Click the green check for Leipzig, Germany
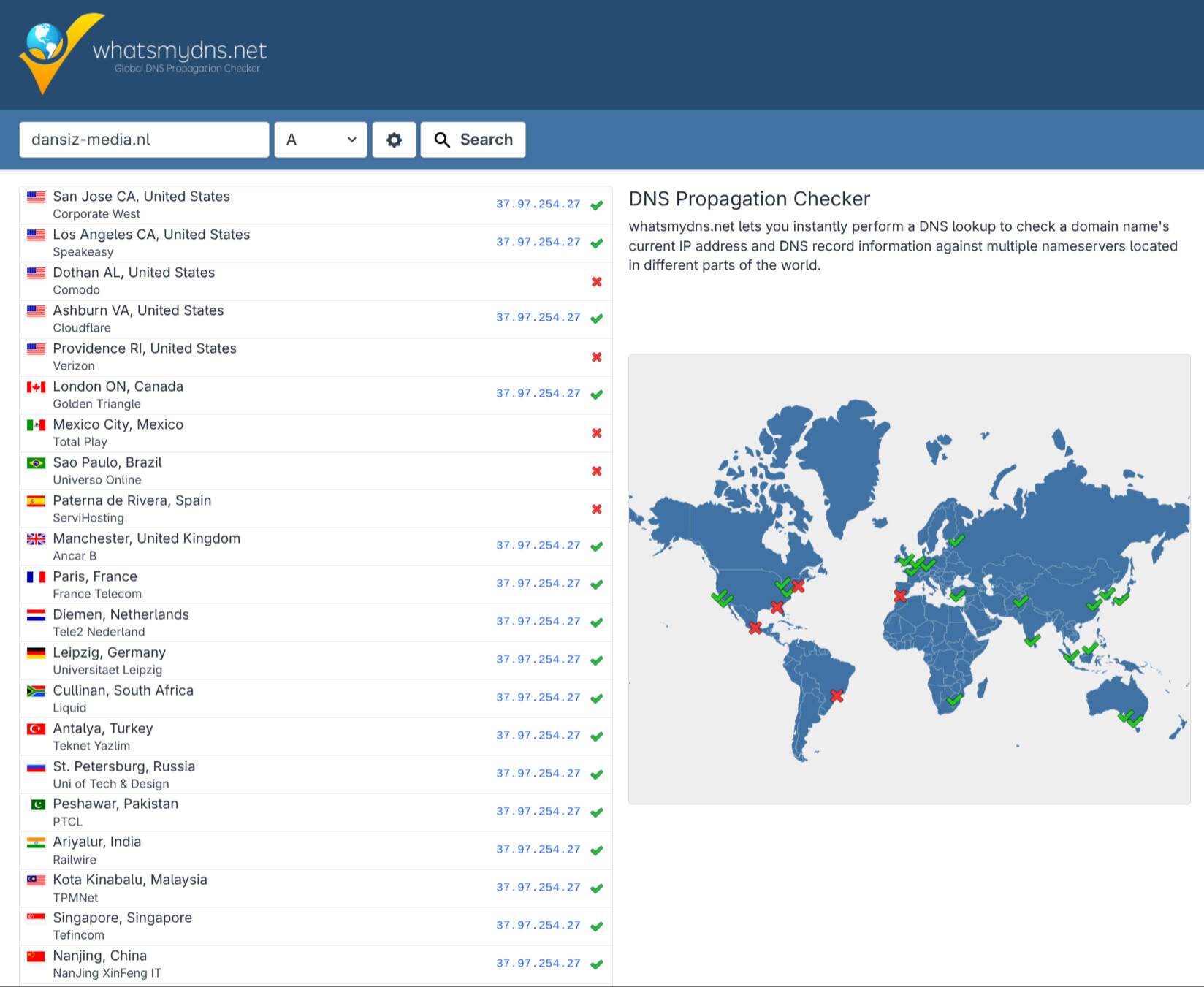This screenshot has height=987, width=1204. (597, 660)
